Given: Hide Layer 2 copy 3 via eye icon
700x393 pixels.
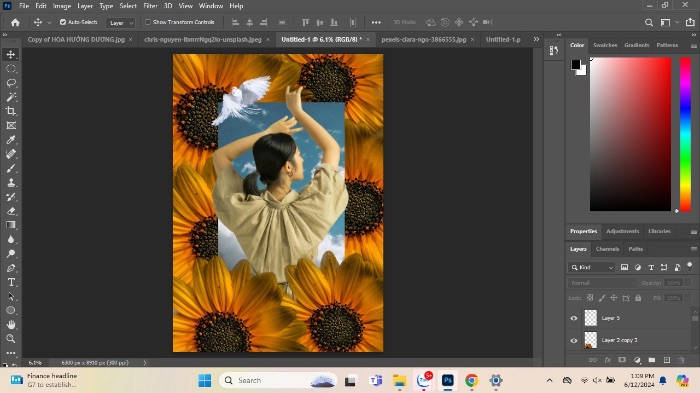Looking at the screenshot, I should 574,341.
